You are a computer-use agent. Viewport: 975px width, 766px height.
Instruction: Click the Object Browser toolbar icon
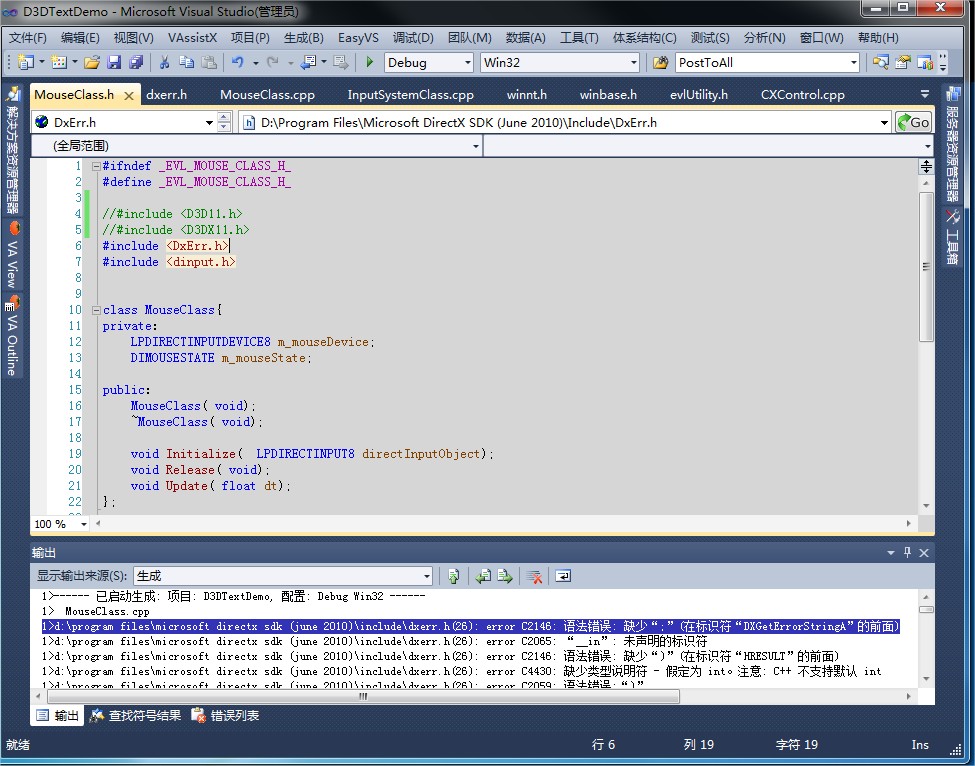925,62
